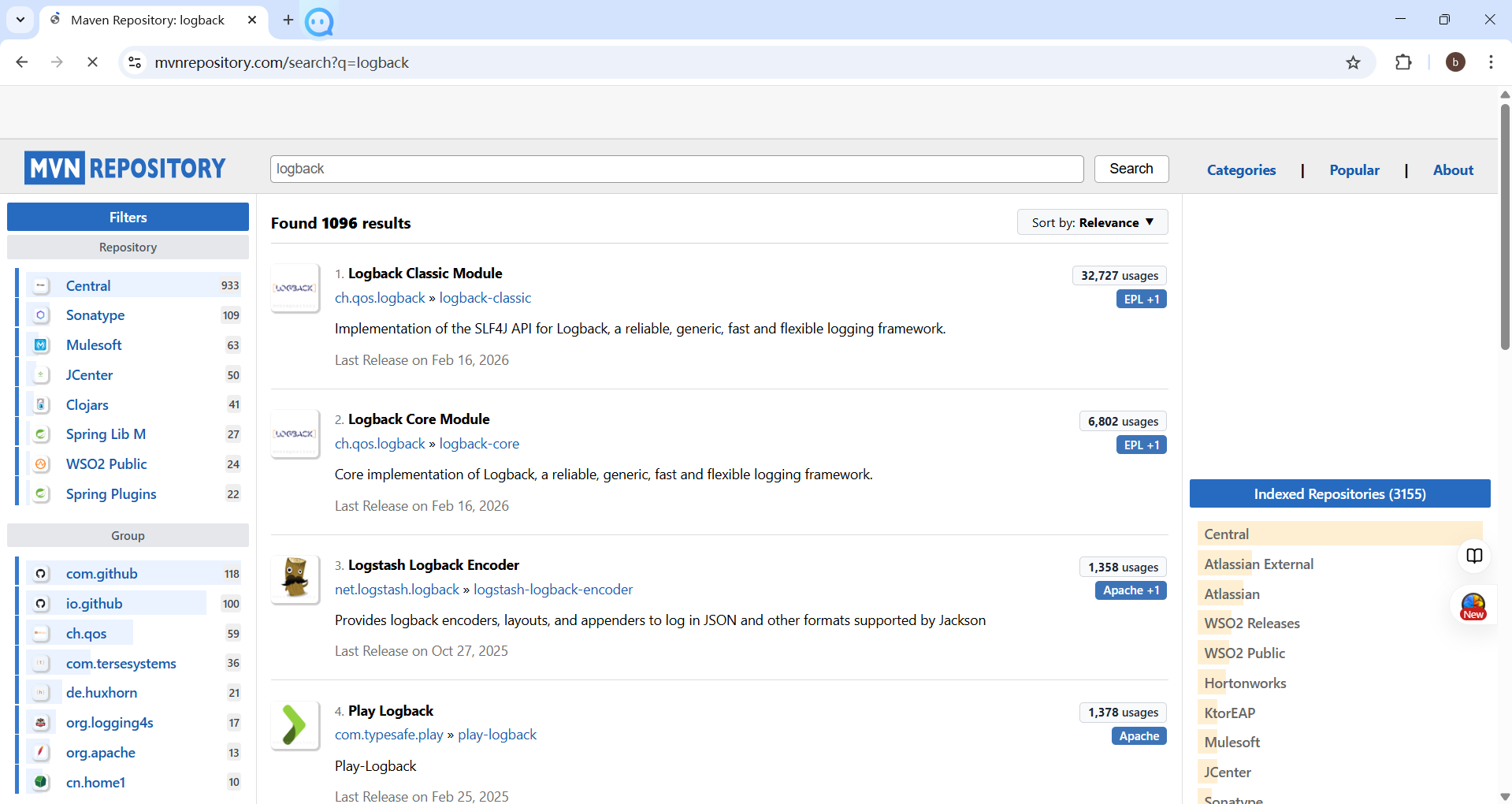Click the Apache +1 license badge
The image size is (1512, 804).
pyautogui.click(x=1131, y=590)
